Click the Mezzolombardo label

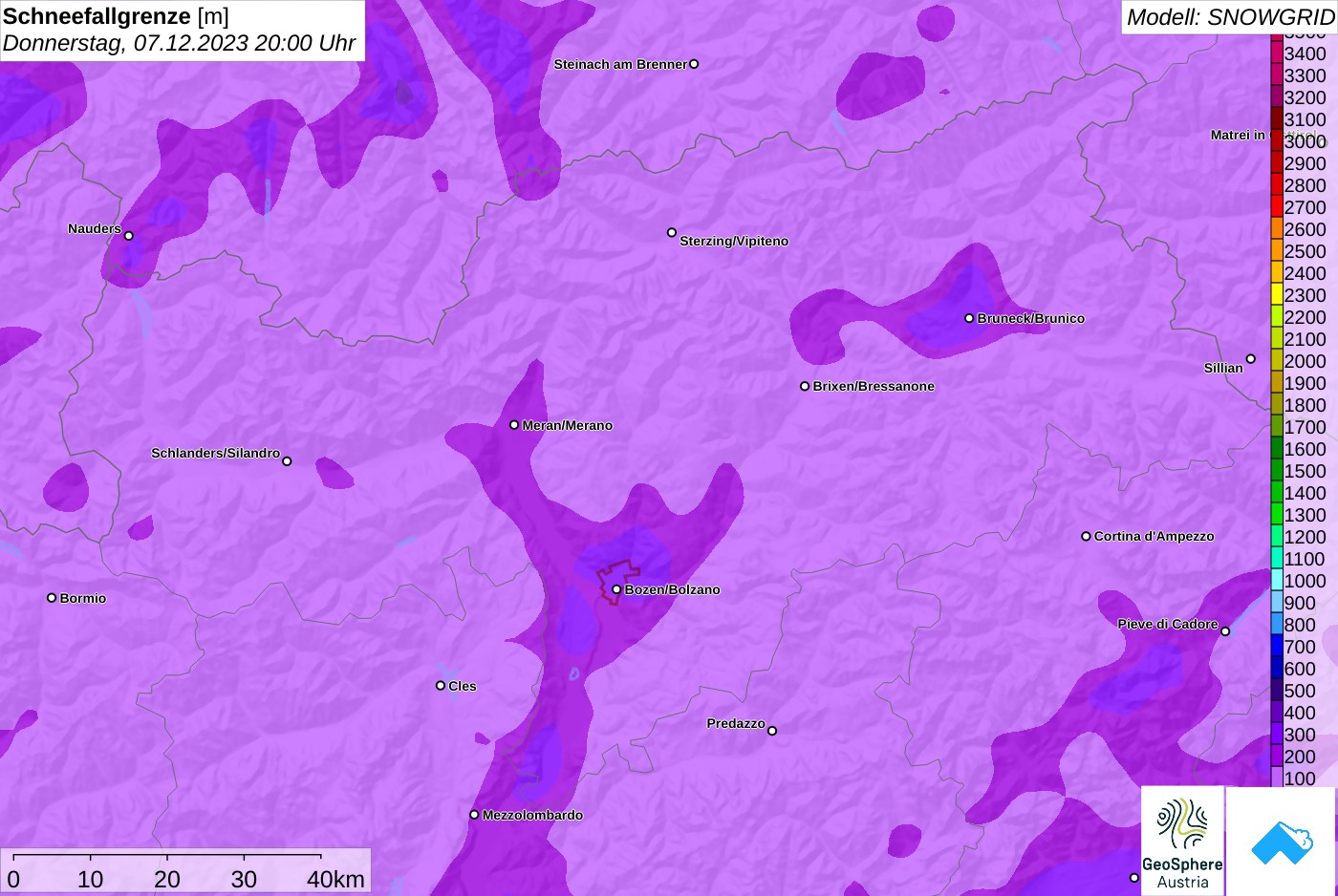(x=532, y=815)
